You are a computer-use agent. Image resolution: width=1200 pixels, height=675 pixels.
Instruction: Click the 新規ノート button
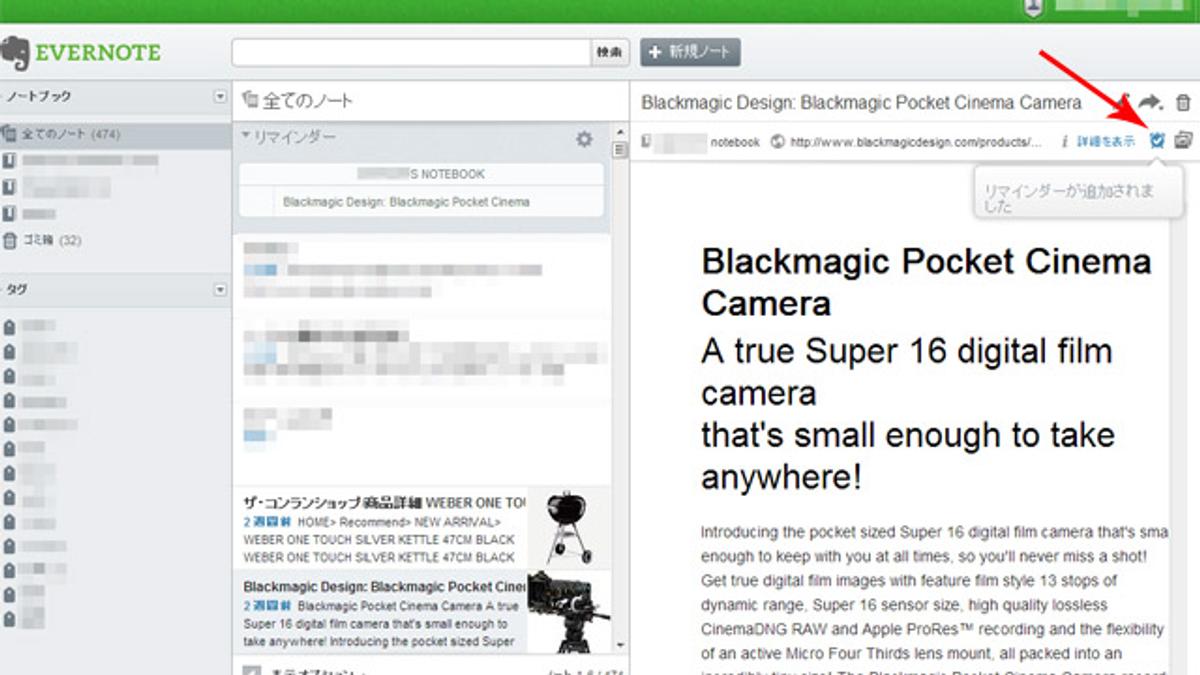690,52
